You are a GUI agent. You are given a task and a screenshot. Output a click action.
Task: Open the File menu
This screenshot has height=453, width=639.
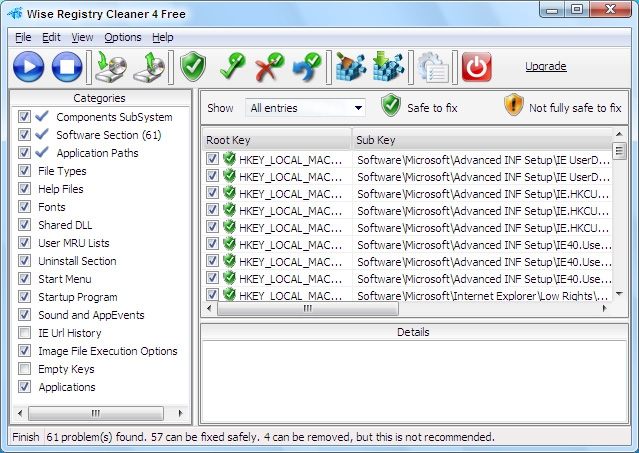point(23,37)
